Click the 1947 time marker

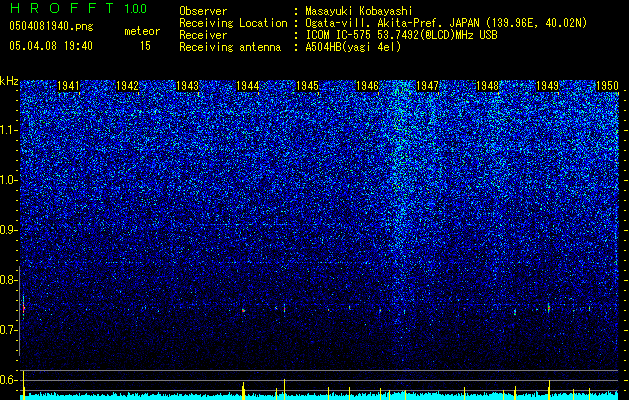(x=428, y=86)
